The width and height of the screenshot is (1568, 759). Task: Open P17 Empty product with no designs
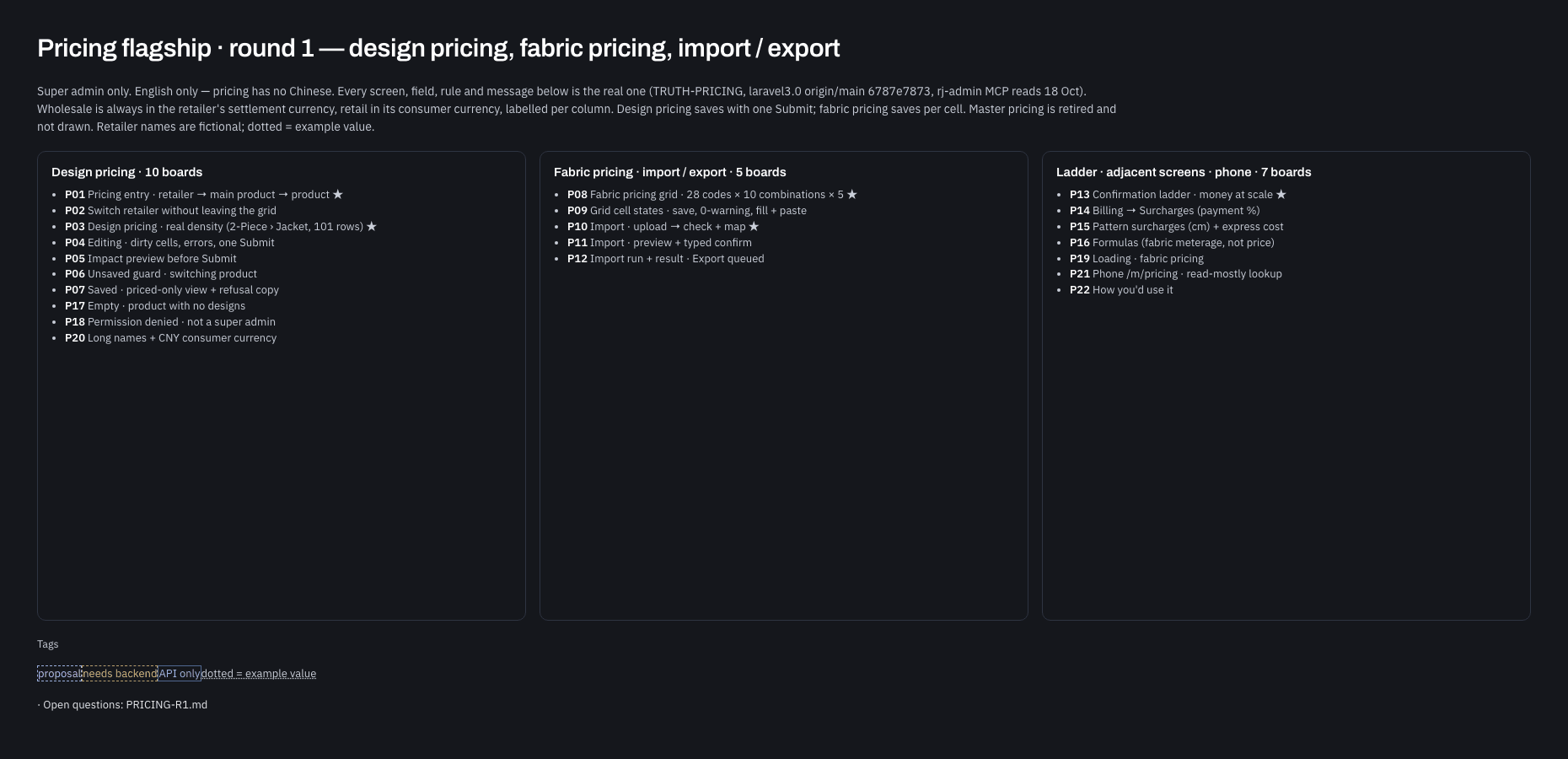click(x=155, y=306)
